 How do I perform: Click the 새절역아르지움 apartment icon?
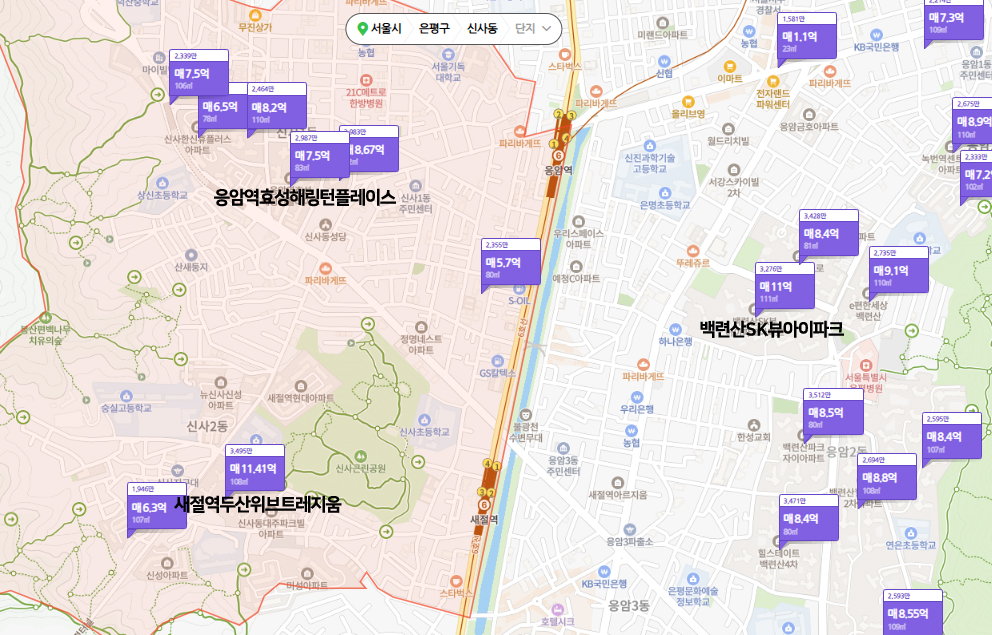618,483
